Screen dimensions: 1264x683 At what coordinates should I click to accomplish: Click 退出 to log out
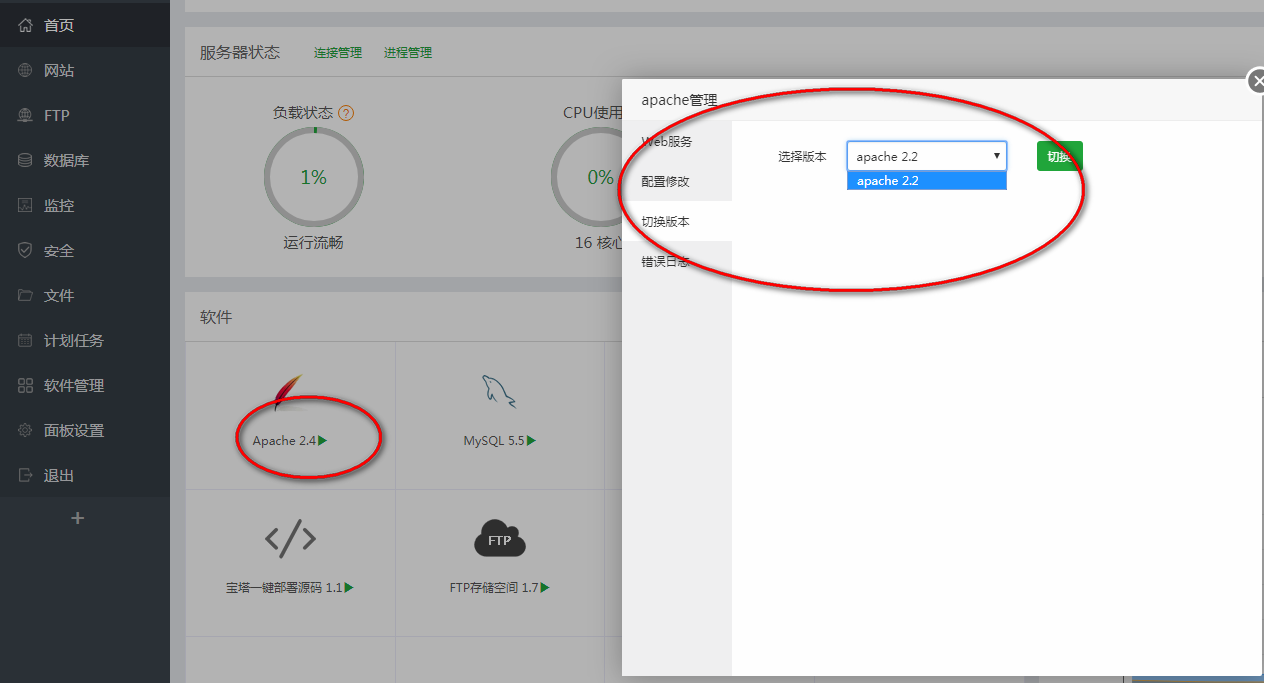(x=85, y=475)
